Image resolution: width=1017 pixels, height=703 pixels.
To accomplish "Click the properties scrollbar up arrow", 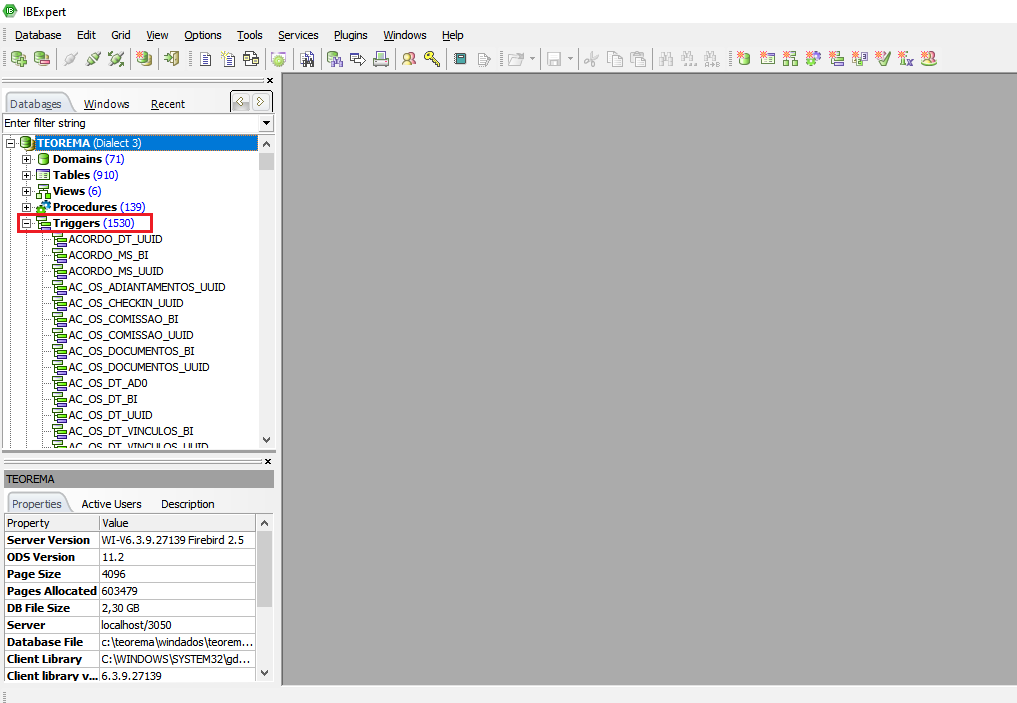I will click(264, 523).
